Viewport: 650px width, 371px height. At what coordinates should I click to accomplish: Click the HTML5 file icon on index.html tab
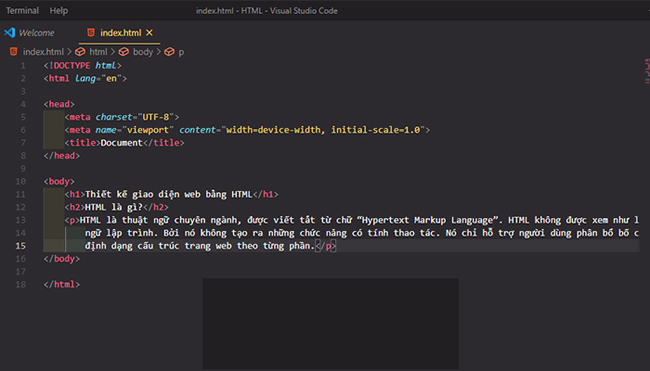pyautogui.click(x=91, y=32)
